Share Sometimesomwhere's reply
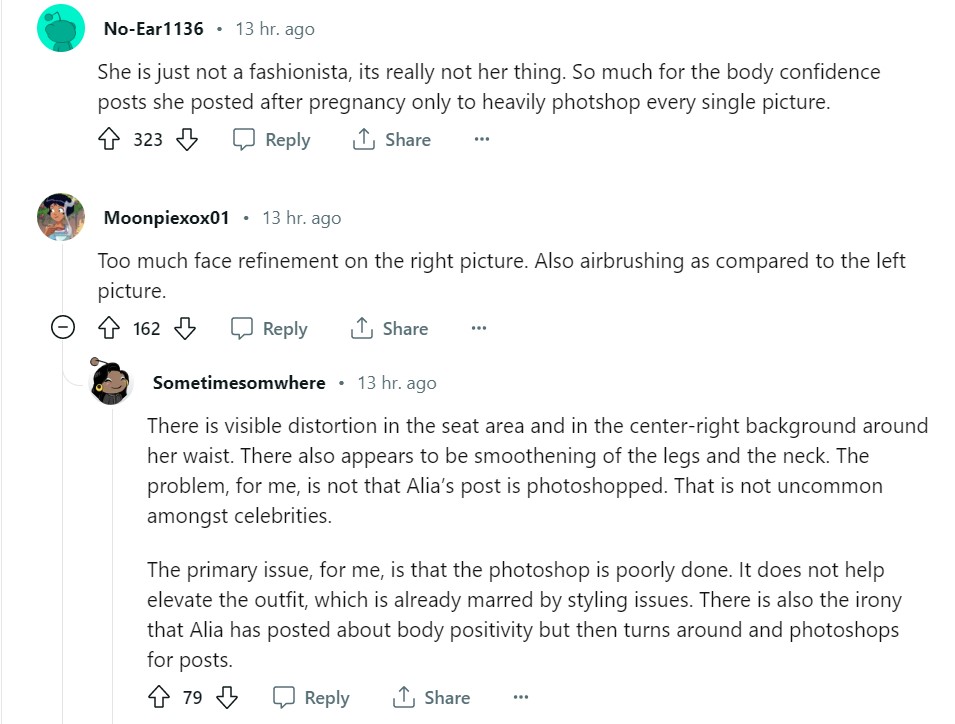The width and height of the screenshot is (955, 724). [x=432, y=697]
